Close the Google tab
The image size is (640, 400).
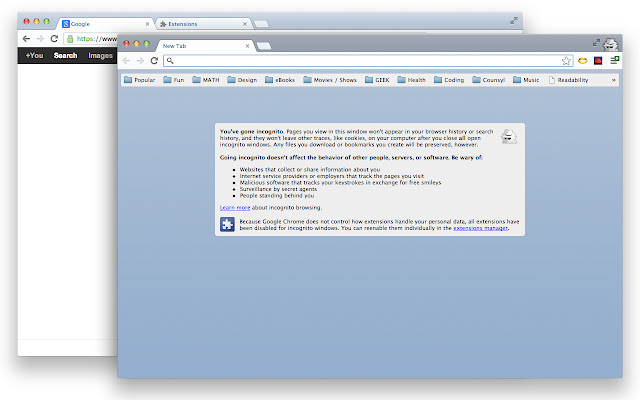147,24
